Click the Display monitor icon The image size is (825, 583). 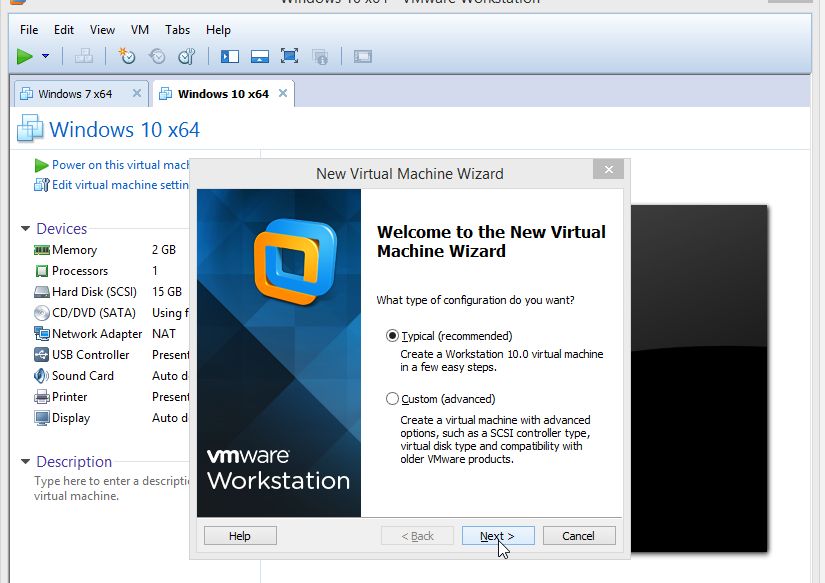42,418
